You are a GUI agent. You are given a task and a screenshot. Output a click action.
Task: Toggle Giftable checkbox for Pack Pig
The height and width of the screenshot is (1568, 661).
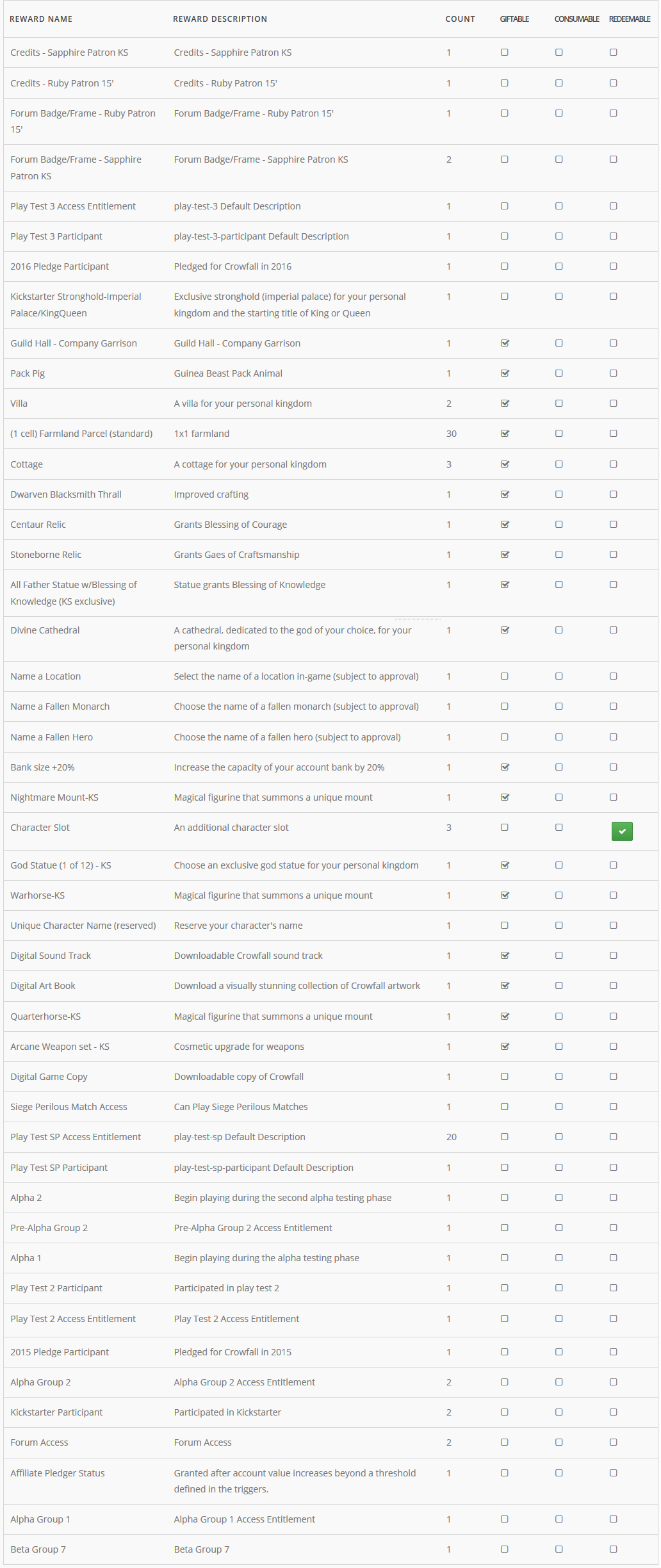pos(505,373)
